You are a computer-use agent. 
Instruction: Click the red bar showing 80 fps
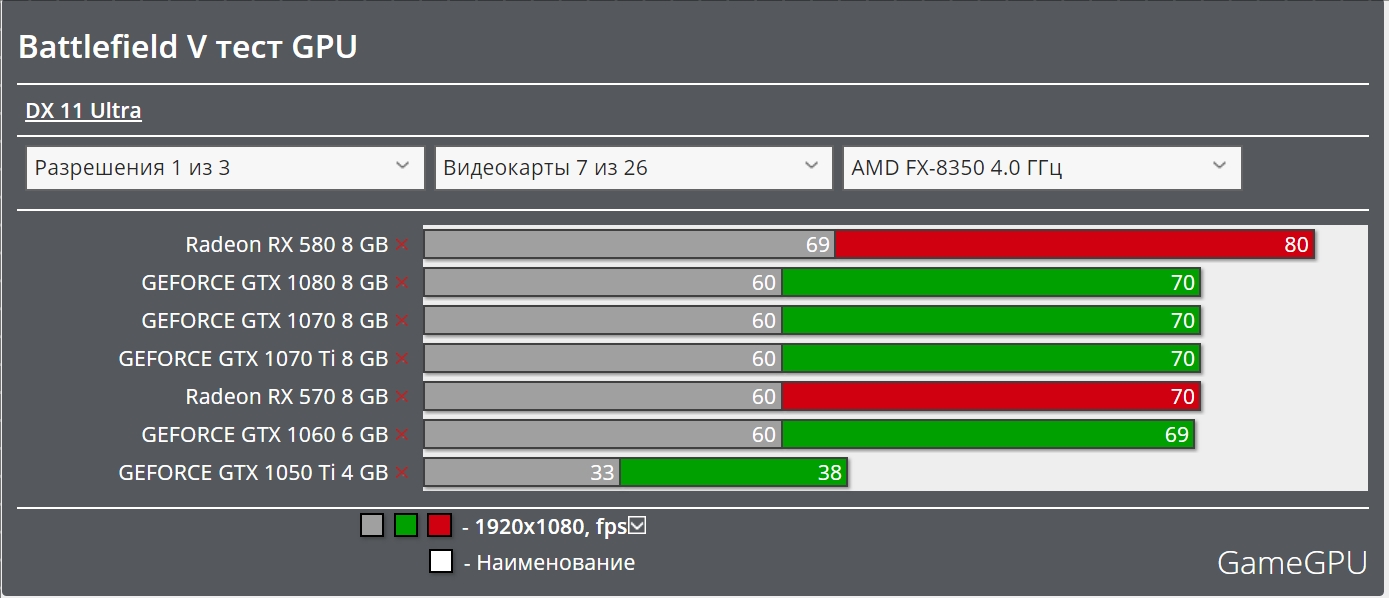click(1074, 245)
